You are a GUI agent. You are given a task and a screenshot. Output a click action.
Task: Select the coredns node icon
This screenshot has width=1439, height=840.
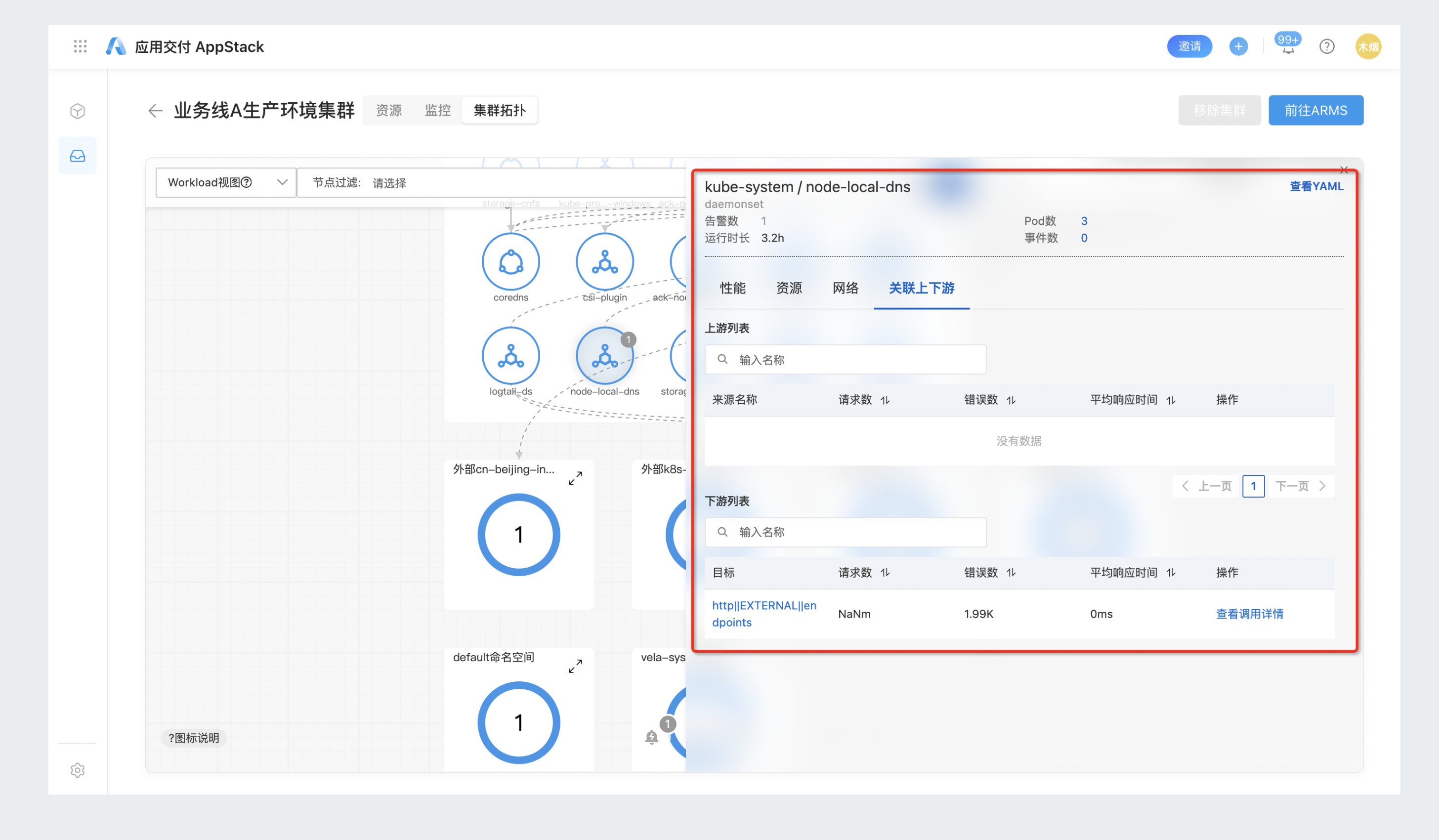pyautogui.click(x=510, y=261)
